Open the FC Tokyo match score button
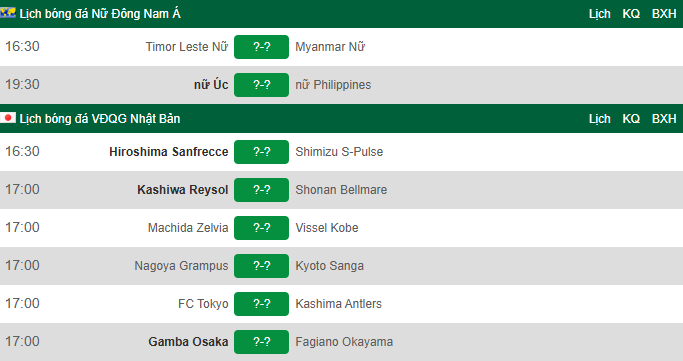Viewport: 683px width, 361px height. click(x=261, y=304)
